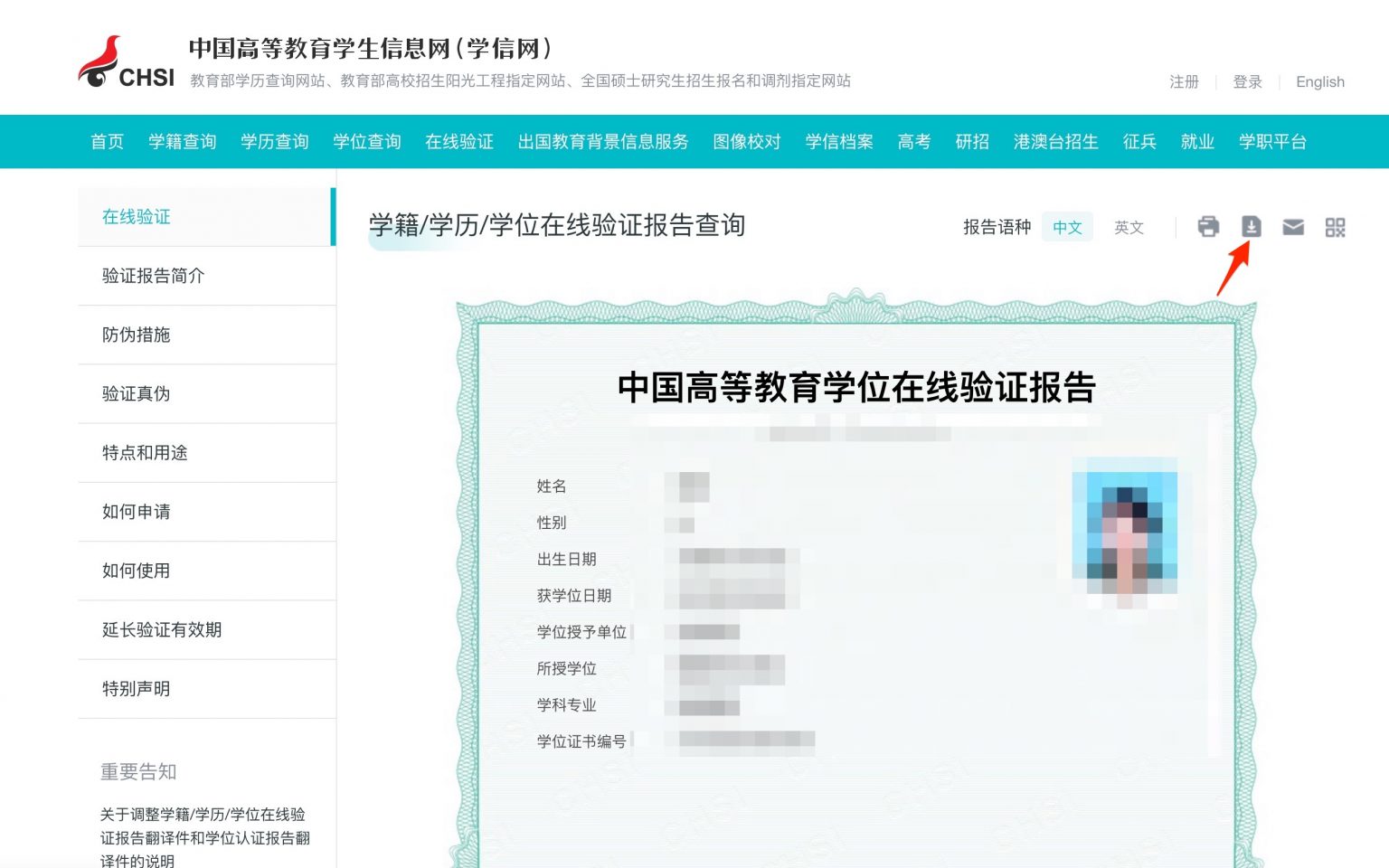The width and height of the screenshot is (1389, 868).
Task: Keep report language set to 中文
Action: click(x=1067, y=227)
